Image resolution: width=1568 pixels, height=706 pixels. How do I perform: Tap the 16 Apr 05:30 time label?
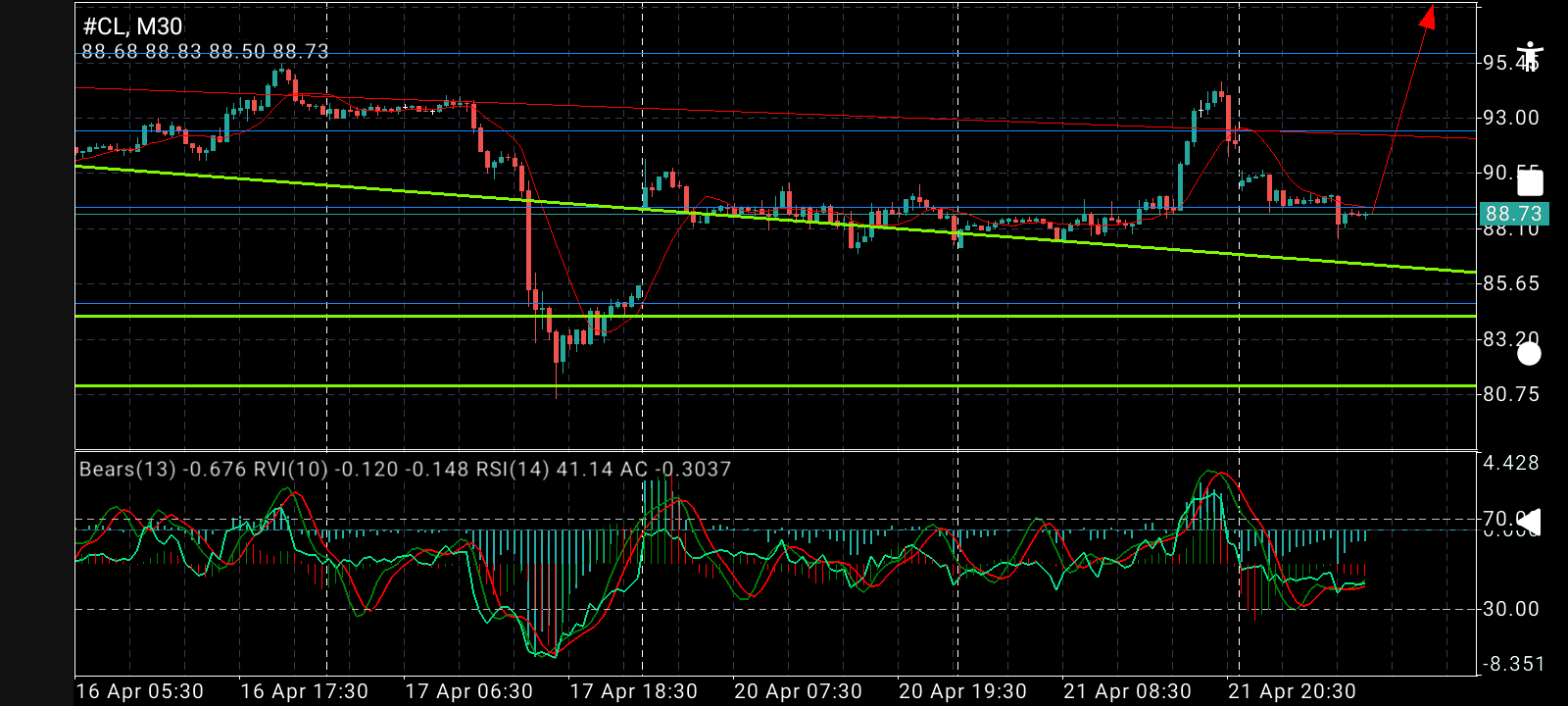(x=139, y=691)
